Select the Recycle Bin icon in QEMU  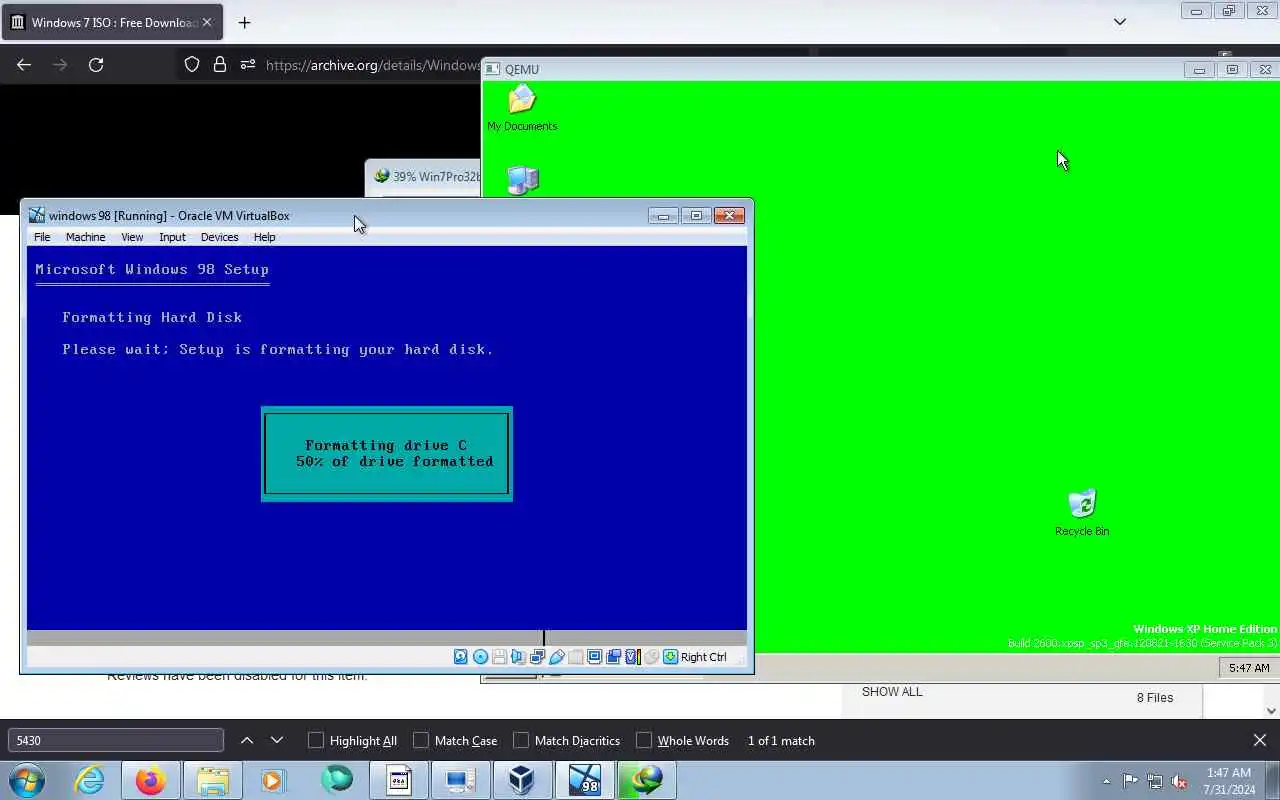coord(1082,513)
